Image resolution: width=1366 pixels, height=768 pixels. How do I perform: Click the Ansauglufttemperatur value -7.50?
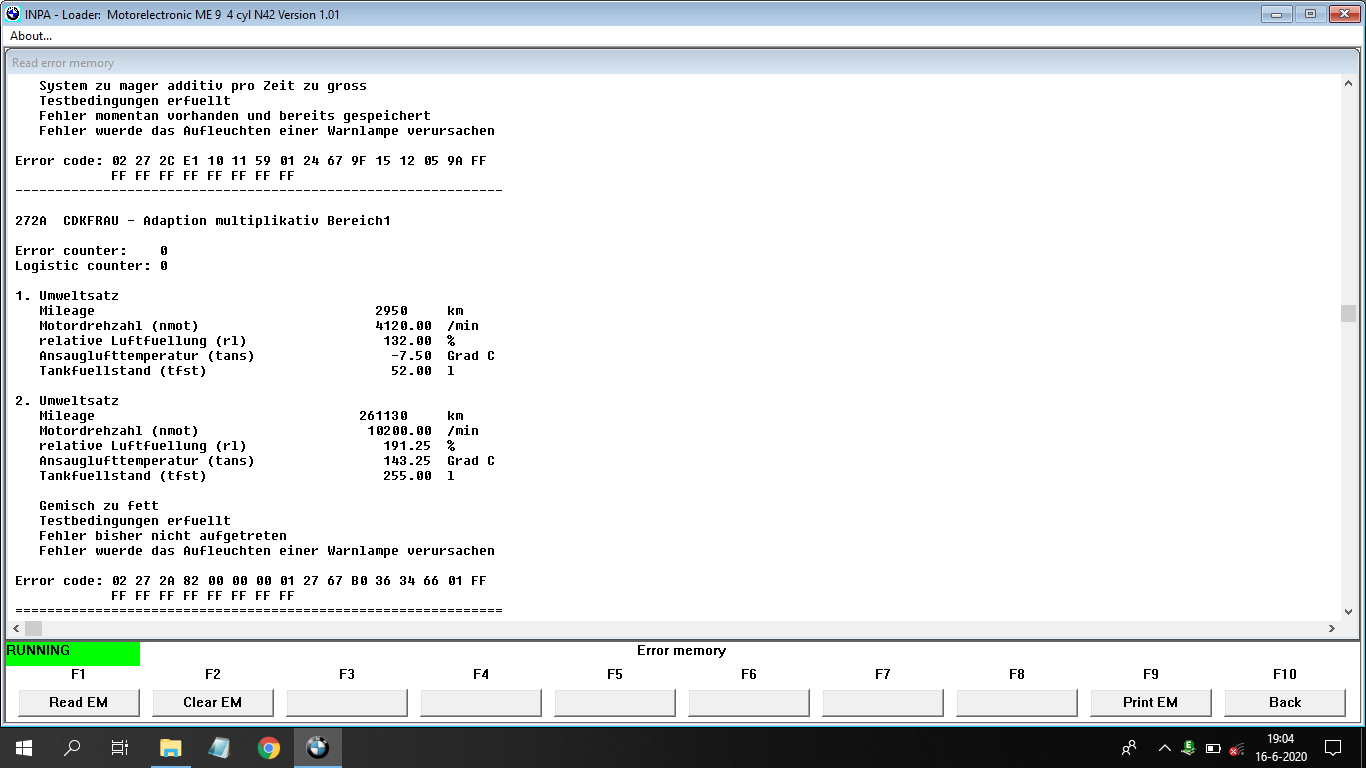click(411, 356)
